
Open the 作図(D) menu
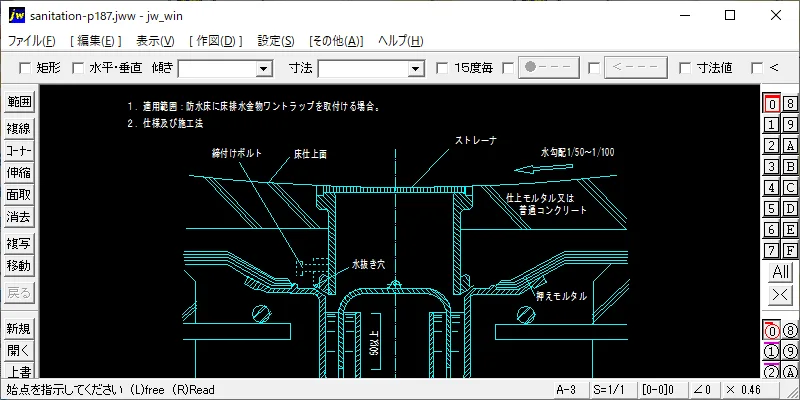[216, 41]
